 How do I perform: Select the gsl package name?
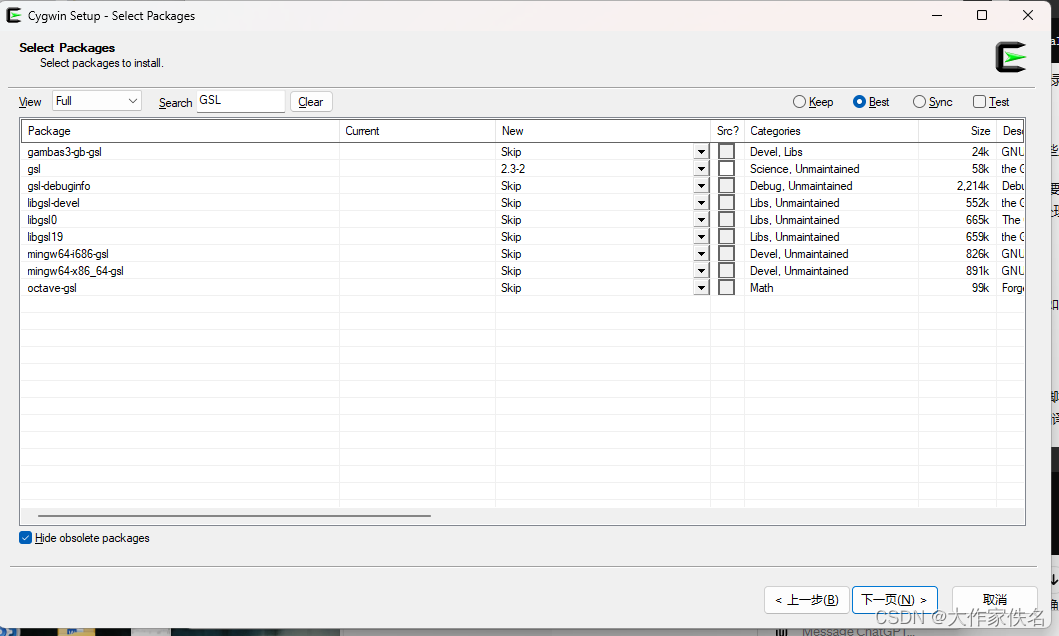(x=34, y=169)
